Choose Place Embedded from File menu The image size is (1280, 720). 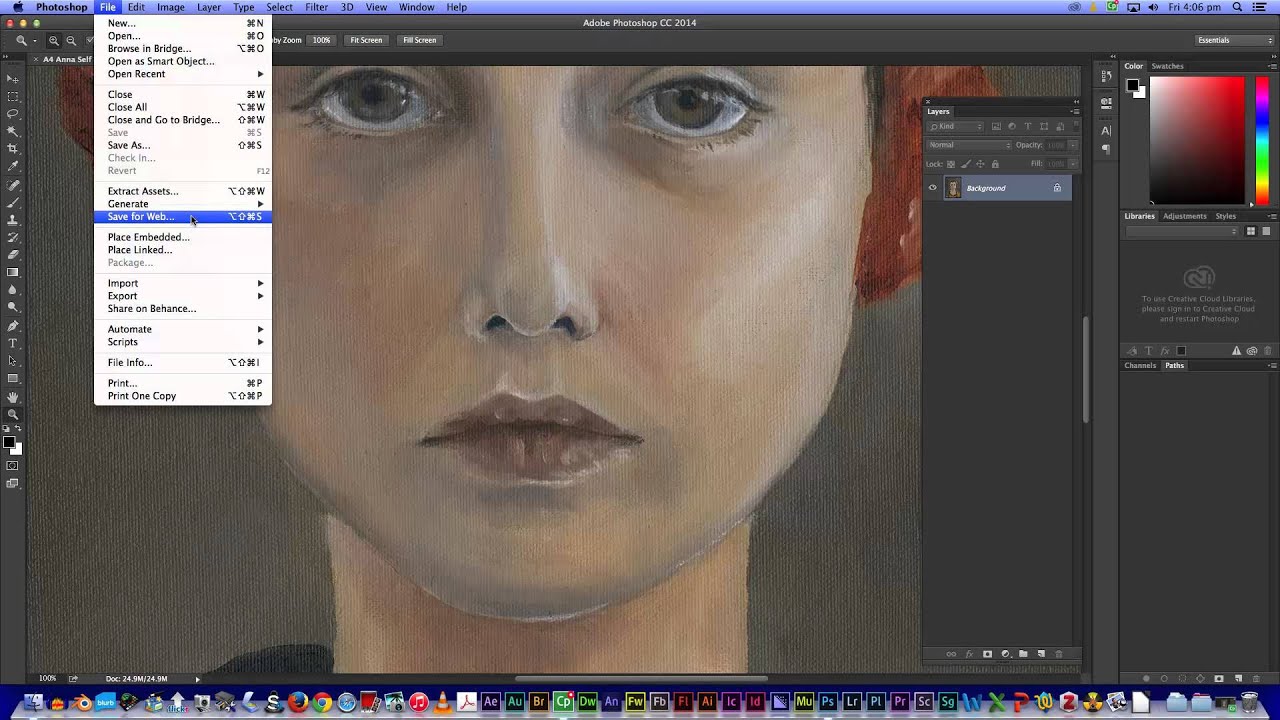click(183, 237)
